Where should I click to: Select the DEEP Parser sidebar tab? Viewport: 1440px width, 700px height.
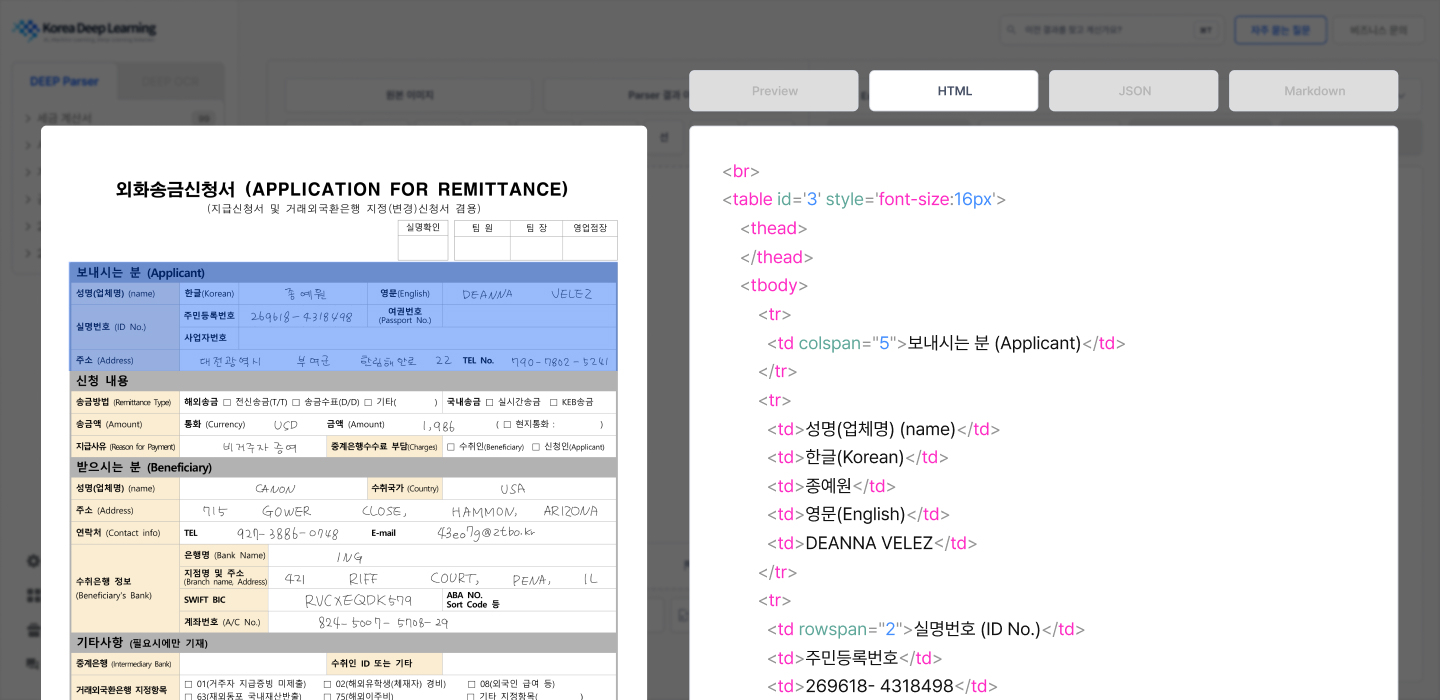coord(64,81)
